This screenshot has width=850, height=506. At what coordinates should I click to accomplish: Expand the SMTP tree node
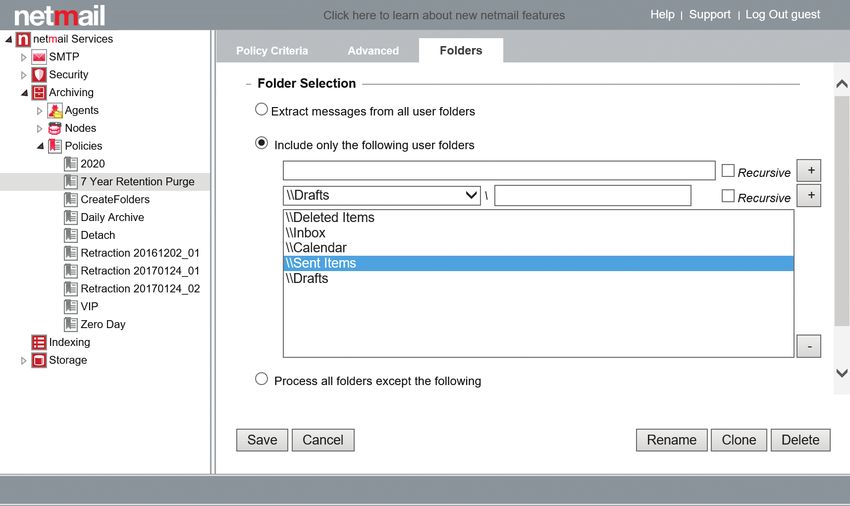click(x=23, y=57)
